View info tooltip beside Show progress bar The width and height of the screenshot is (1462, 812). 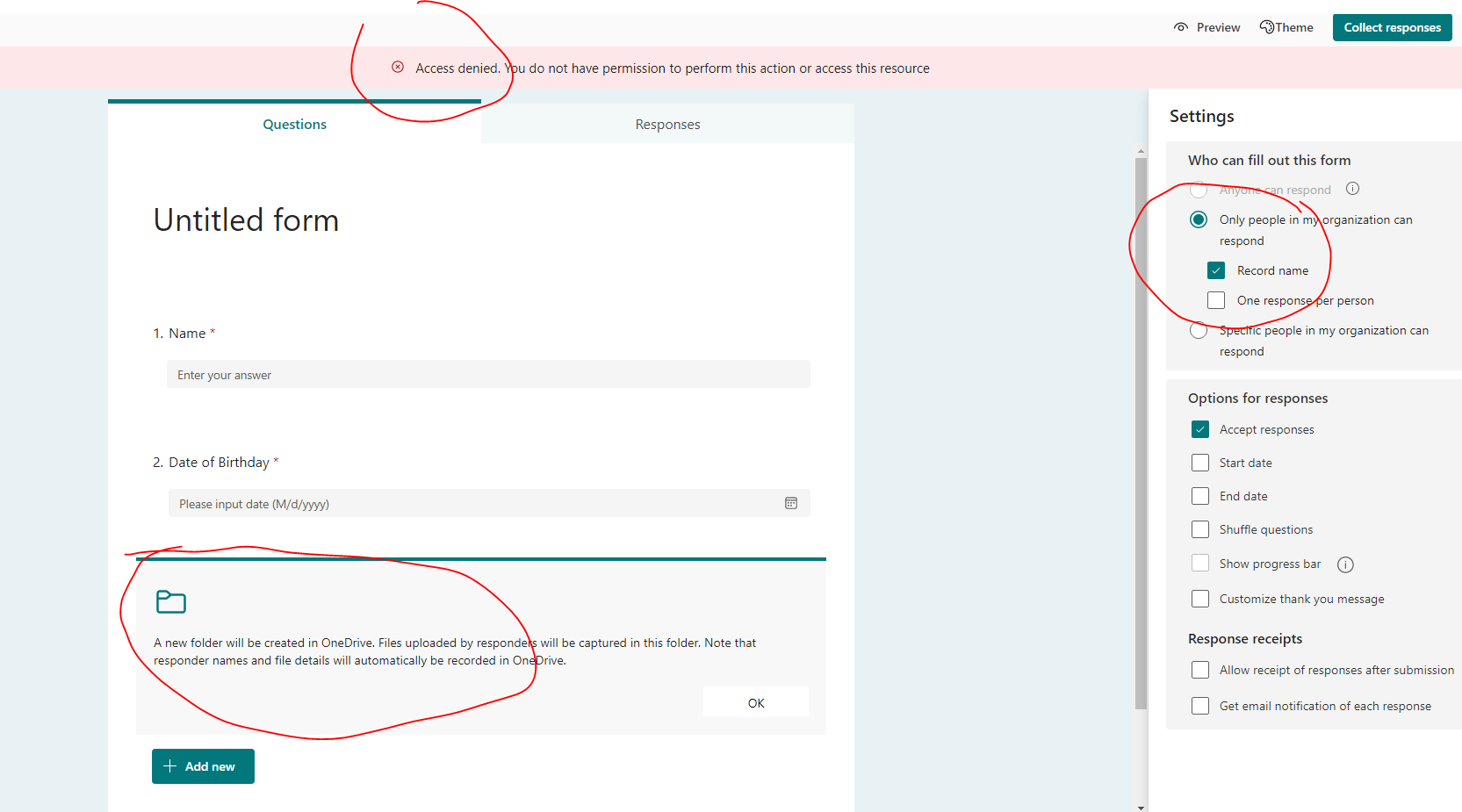coord(1345,564)
